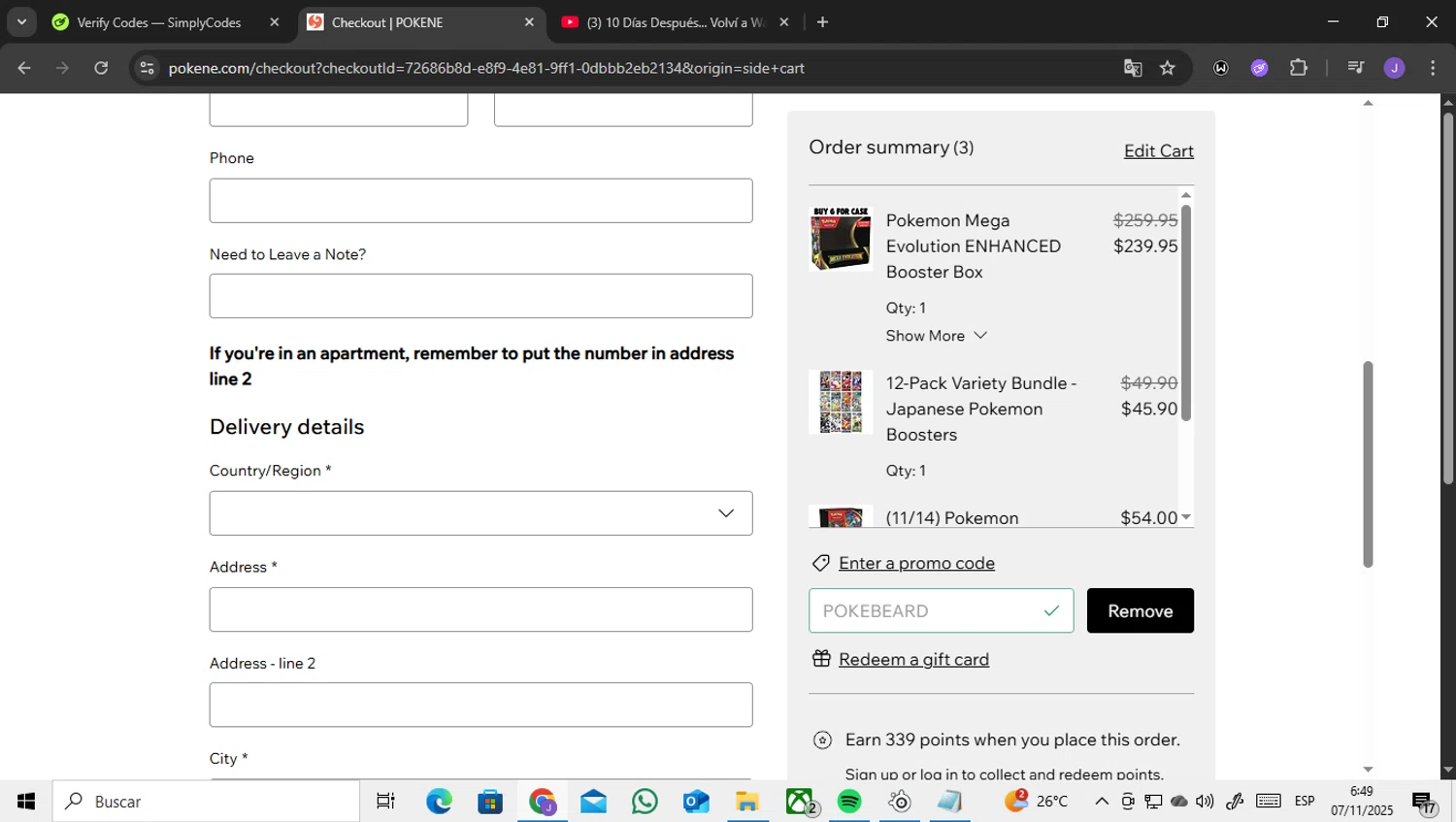This screenshot has height=822, width=1456.
Task: Click the Address input field
Action: click(480, 609)
